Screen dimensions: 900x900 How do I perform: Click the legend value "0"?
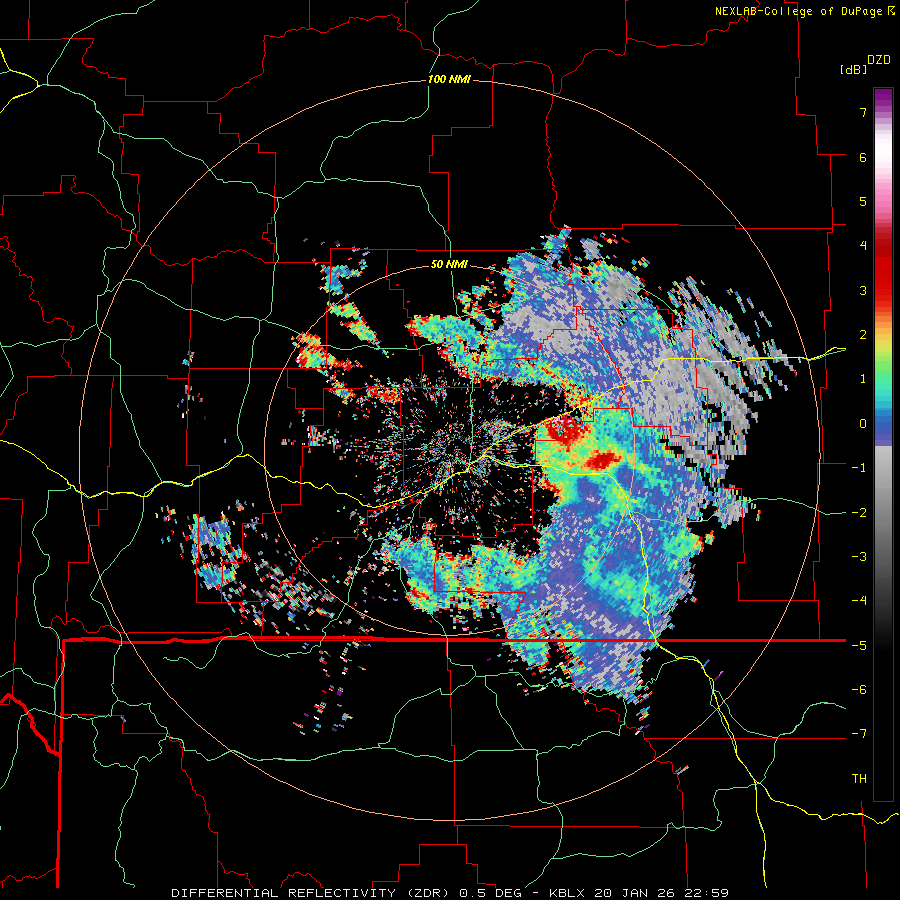click(x=863, y=424)
